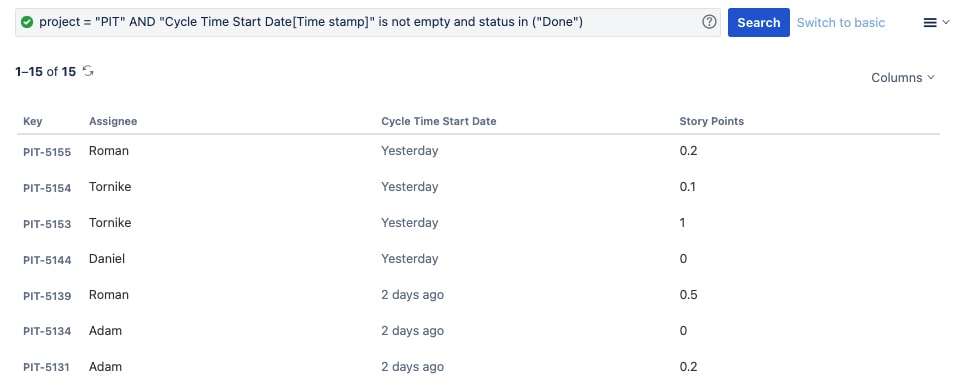The image size is (962, 392).
Task: Click the blue Search button
Action: [x=758, y=23]
